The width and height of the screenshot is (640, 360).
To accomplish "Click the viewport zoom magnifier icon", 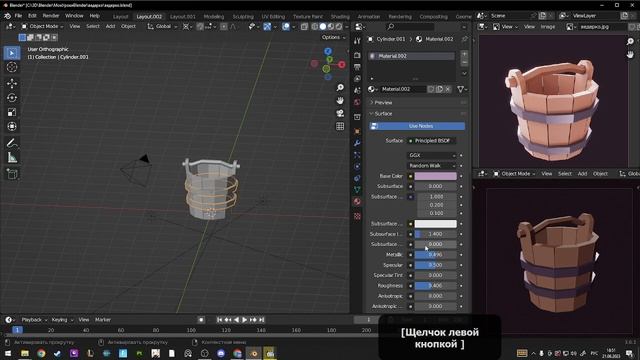I will coord(340,88).
